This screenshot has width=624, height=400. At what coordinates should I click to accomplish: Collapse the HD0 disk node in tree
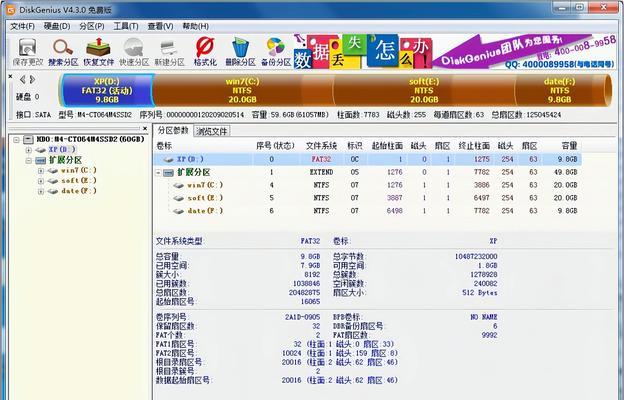pyautogui.click(x=16, y=140)
